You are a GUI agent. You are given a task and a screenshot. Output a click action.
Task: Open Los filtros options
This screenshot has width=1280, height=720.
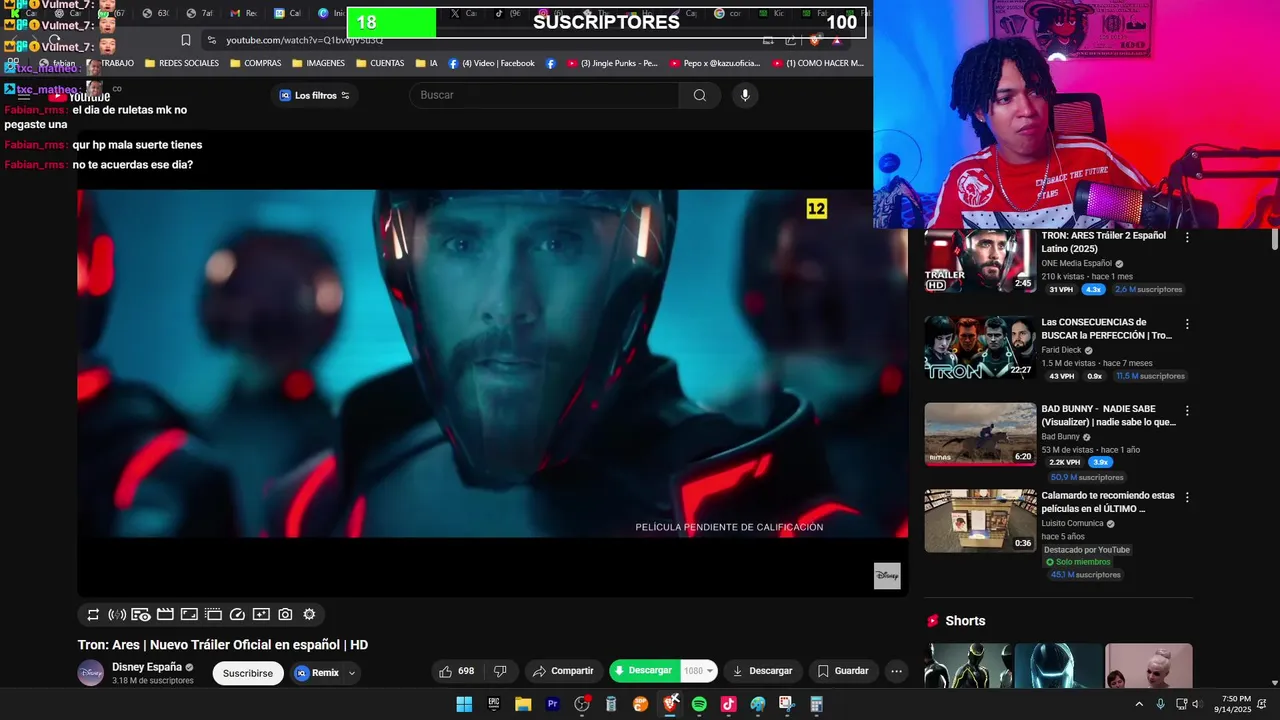[x=314, y=95]
